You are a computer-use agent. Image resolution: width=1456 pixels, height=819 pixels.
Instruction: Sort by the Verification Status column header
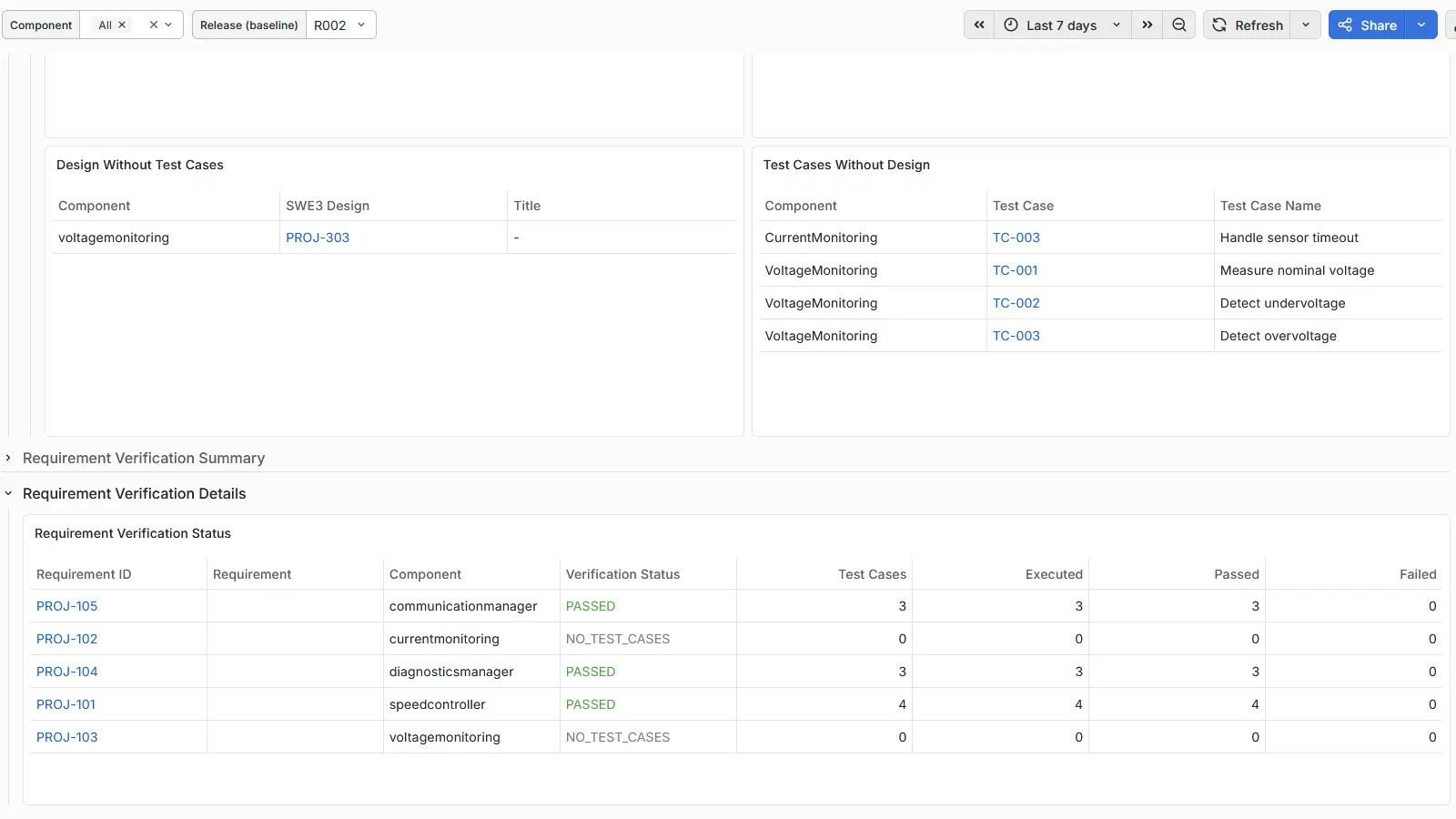[623, 574]
